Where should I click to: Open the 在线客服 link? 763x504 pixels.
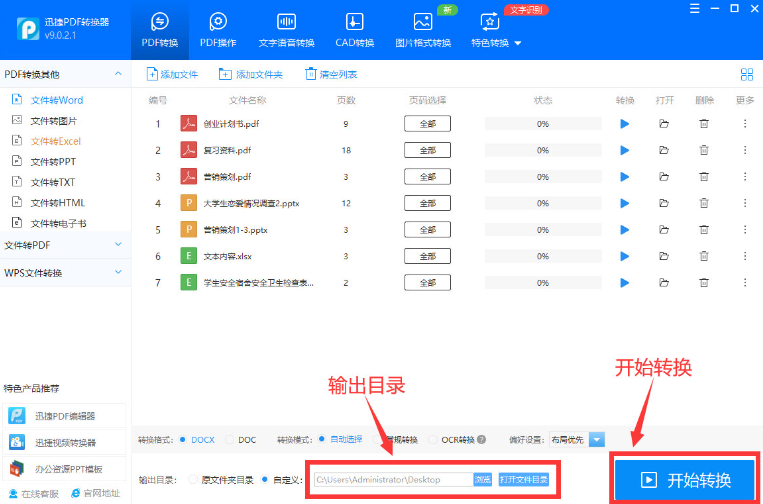click(x=34, y=494)
